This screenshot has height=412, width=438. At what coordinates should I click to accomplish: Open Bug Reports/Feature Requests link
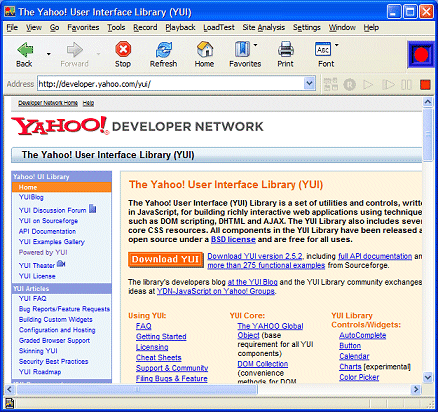[x=64, y=309]
